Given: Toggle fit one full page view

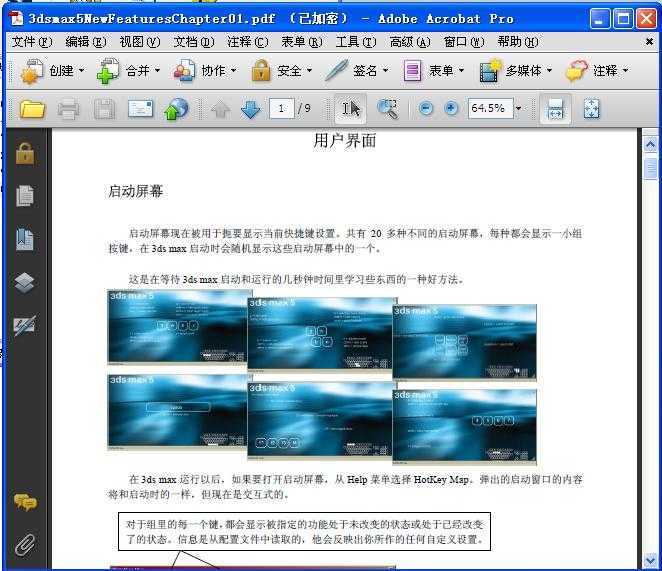Looking at the screenshot, I should coord(591,109).
